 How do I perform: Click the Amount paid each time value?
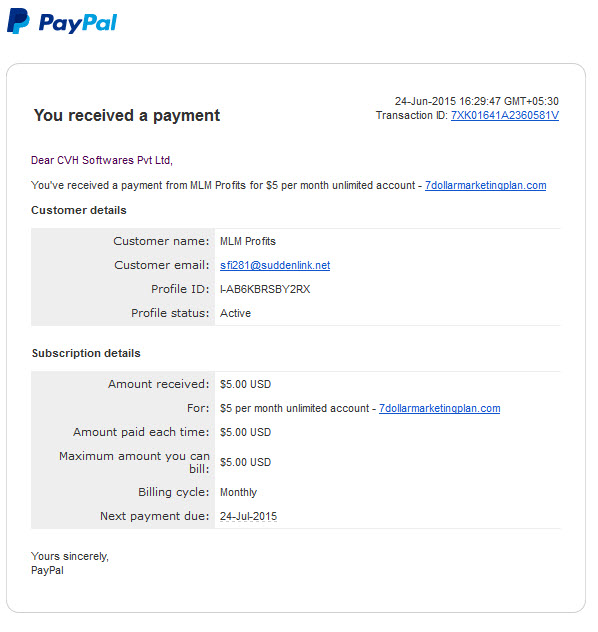coord(245,432)
